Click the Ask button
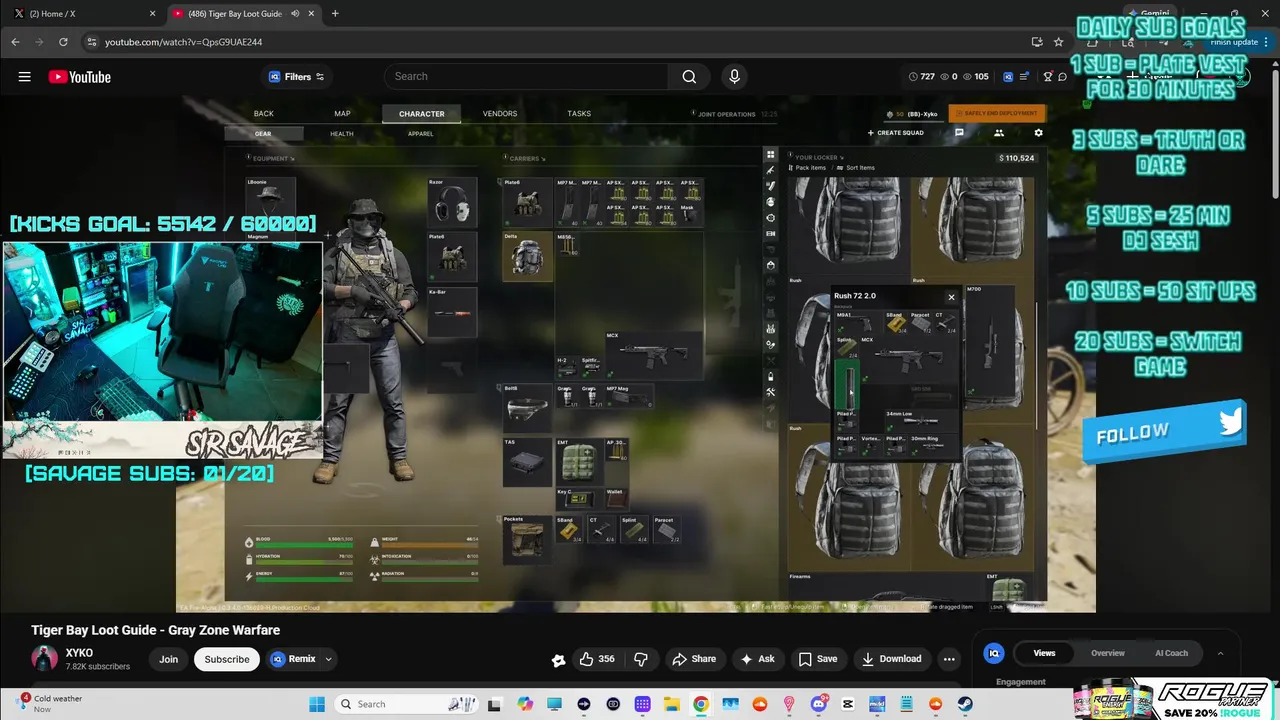1280x720 pixels. pyautogui.click(x=757, y=659)
